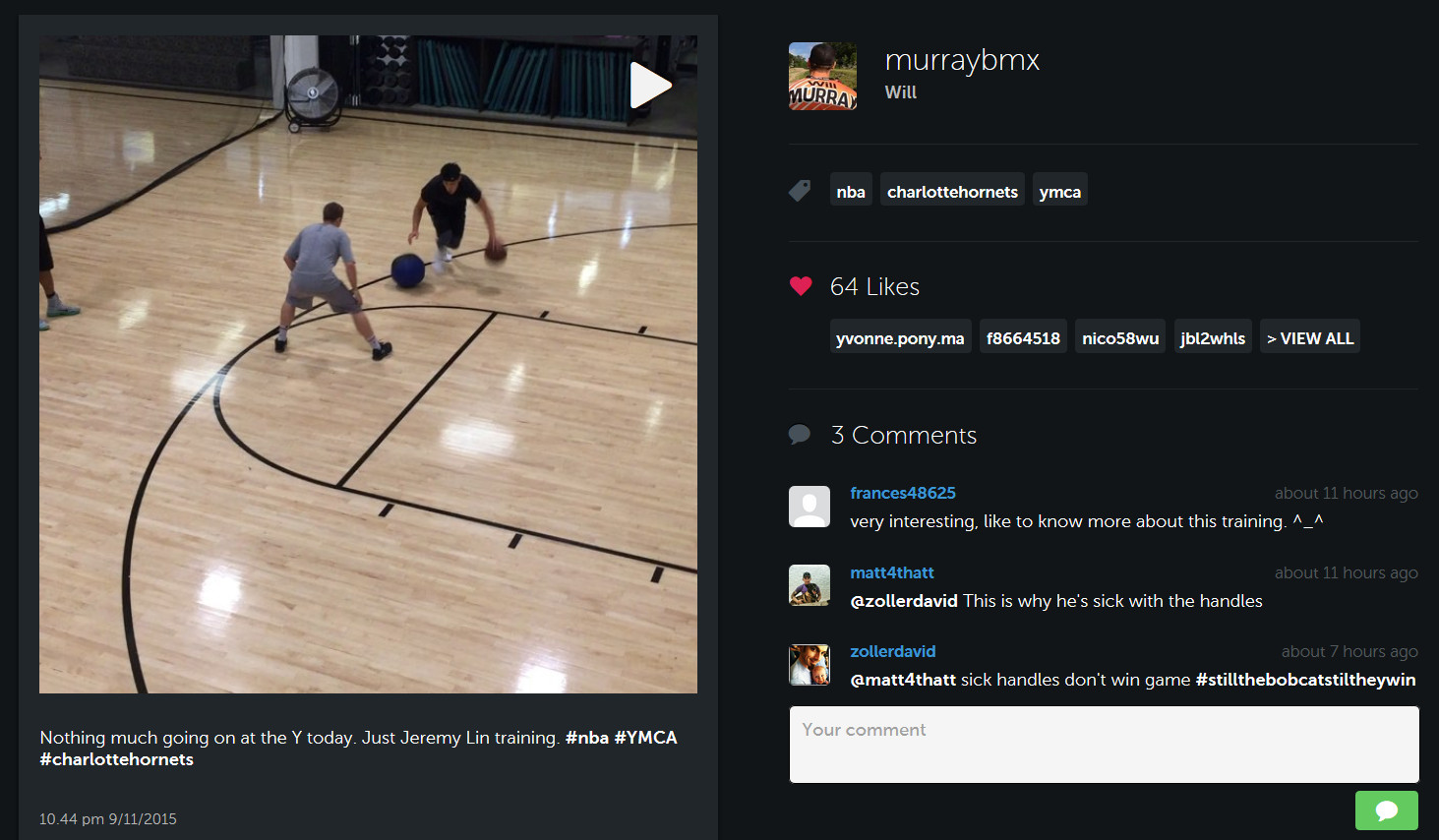Click the post timestamp 10.44 pm 9/11/2015
1439x840 pixels.
(108, 818)
